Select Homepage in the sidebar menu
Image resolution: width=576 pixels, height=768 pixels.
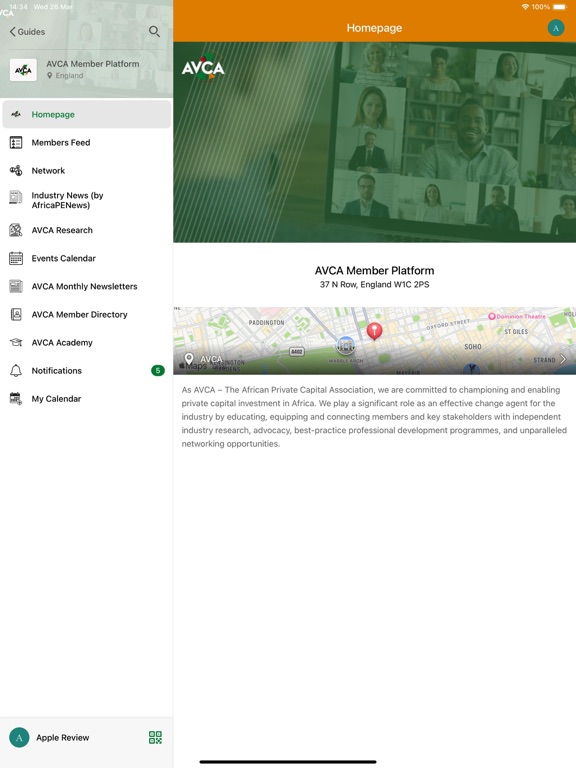[x=87, y=114]
